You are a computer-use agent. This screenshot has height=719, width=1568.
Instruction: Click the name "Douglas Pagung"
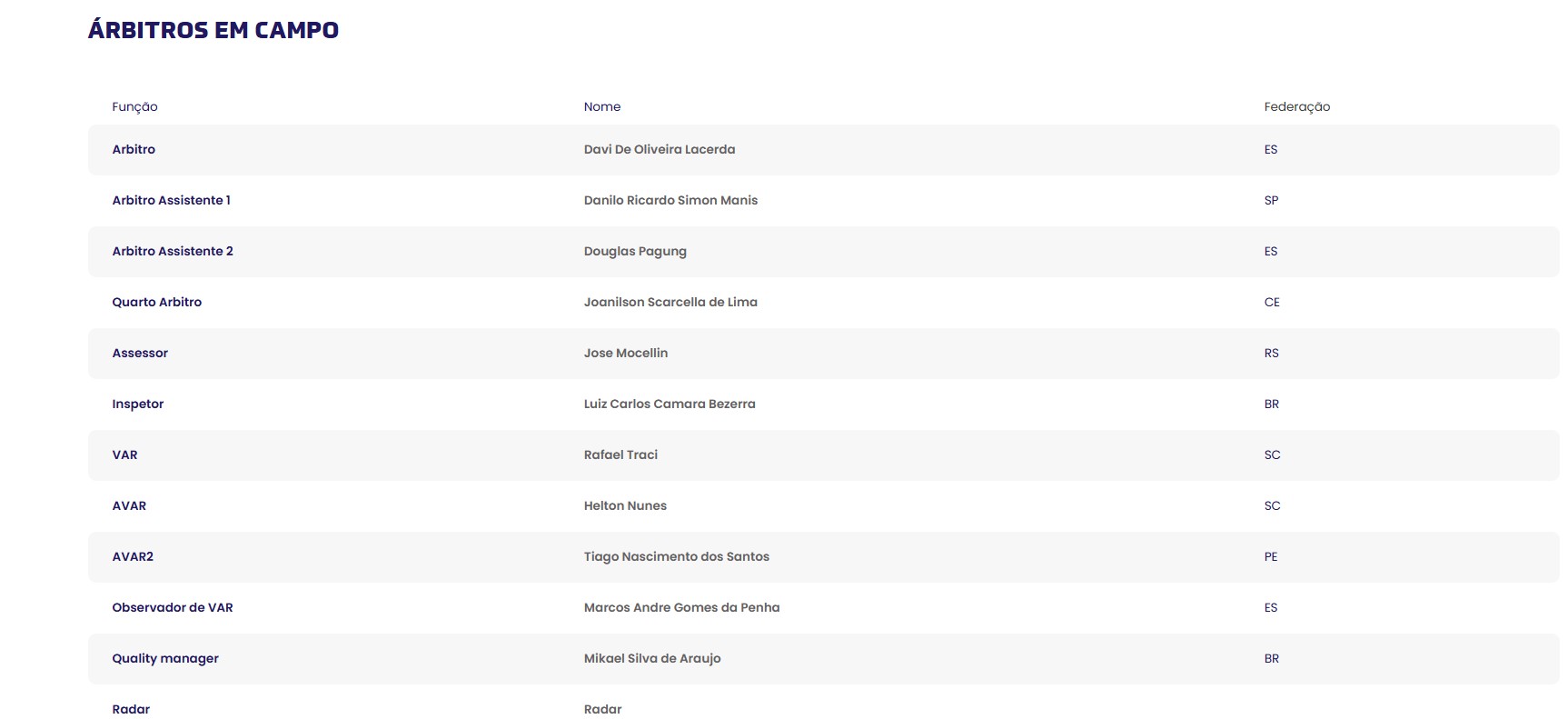click(x=635, y=252)
